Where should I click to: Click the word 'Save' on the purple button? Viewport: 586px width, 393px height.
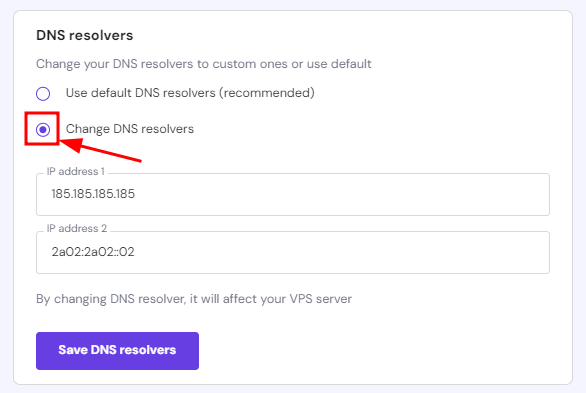(x=73, y=350)
